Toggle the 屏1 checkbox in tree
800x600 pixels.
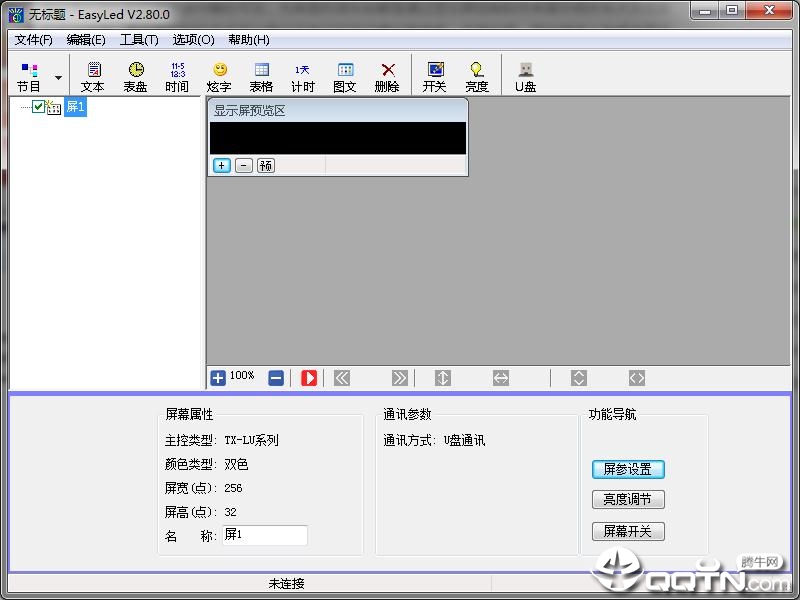[38, 106]
